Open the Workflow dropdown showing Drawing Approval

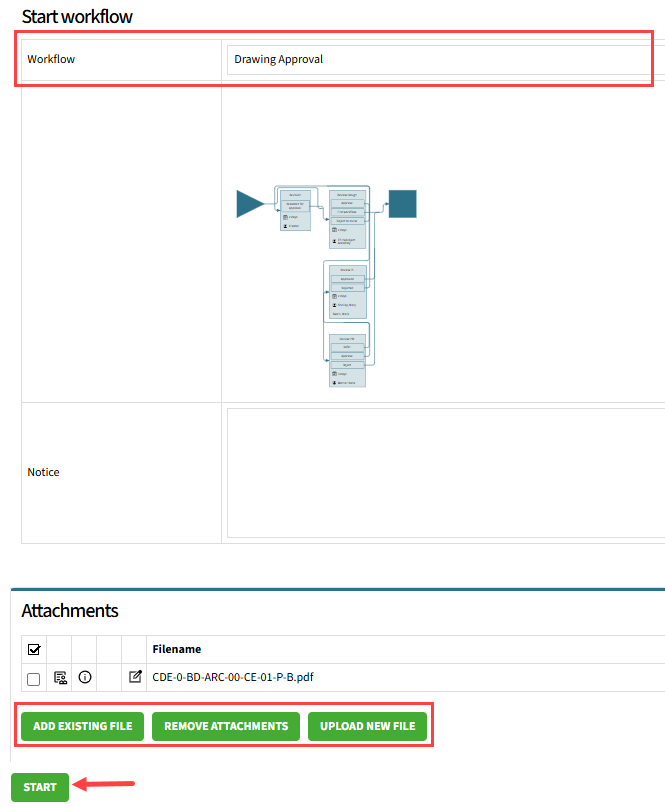coord(445,59)
